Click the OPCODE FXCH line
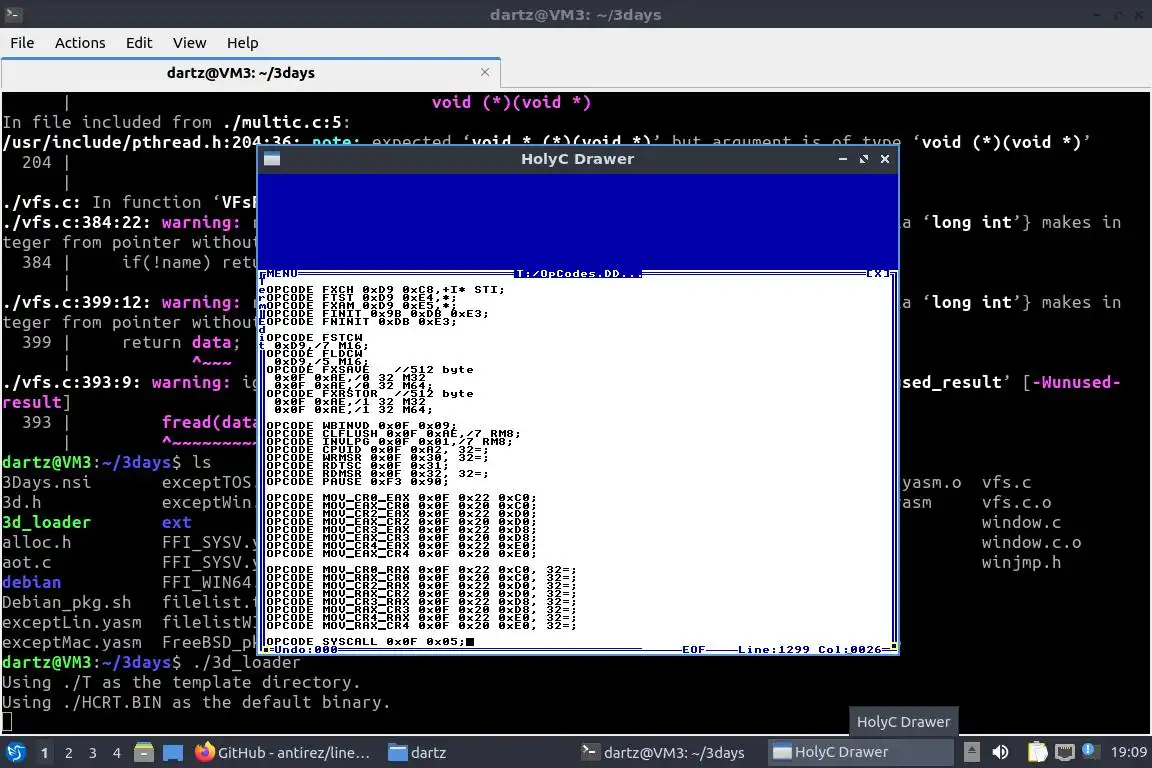Viewport: 1152px width, 768px height. tap(385, 290)
